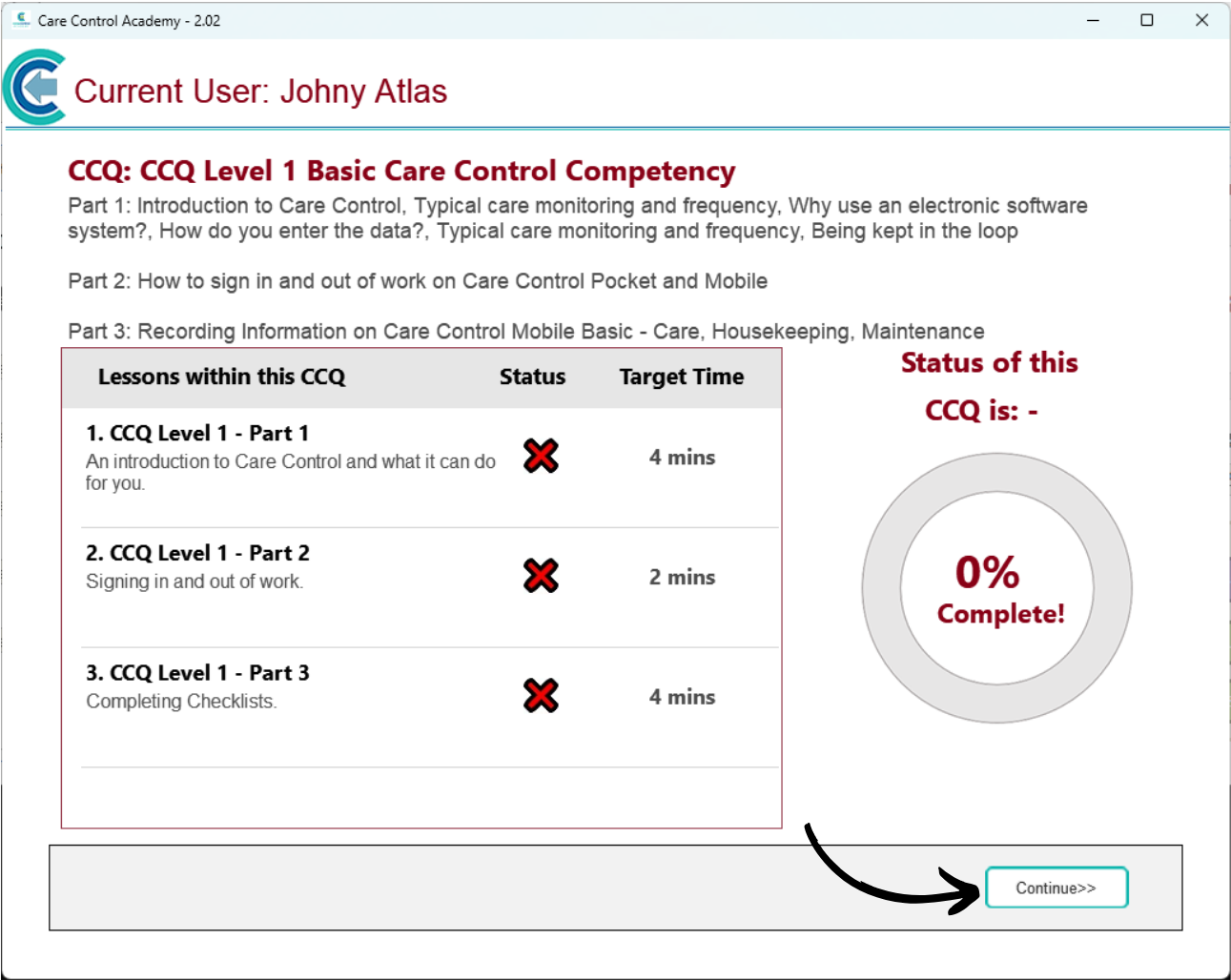
Task: Click the 'Lessons within this CCQ' column header
Action: pos(221,378)
